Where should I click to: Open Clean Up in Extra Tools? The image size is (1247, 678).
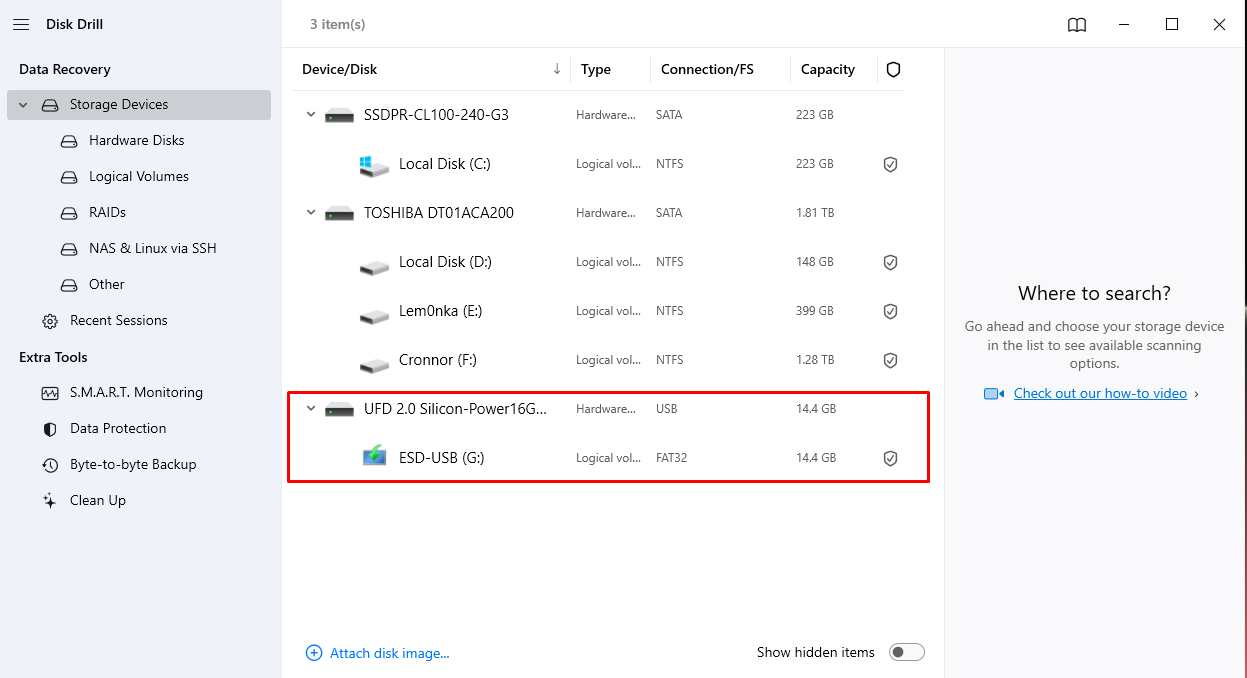pyautogui.click(x=98, y=501)
